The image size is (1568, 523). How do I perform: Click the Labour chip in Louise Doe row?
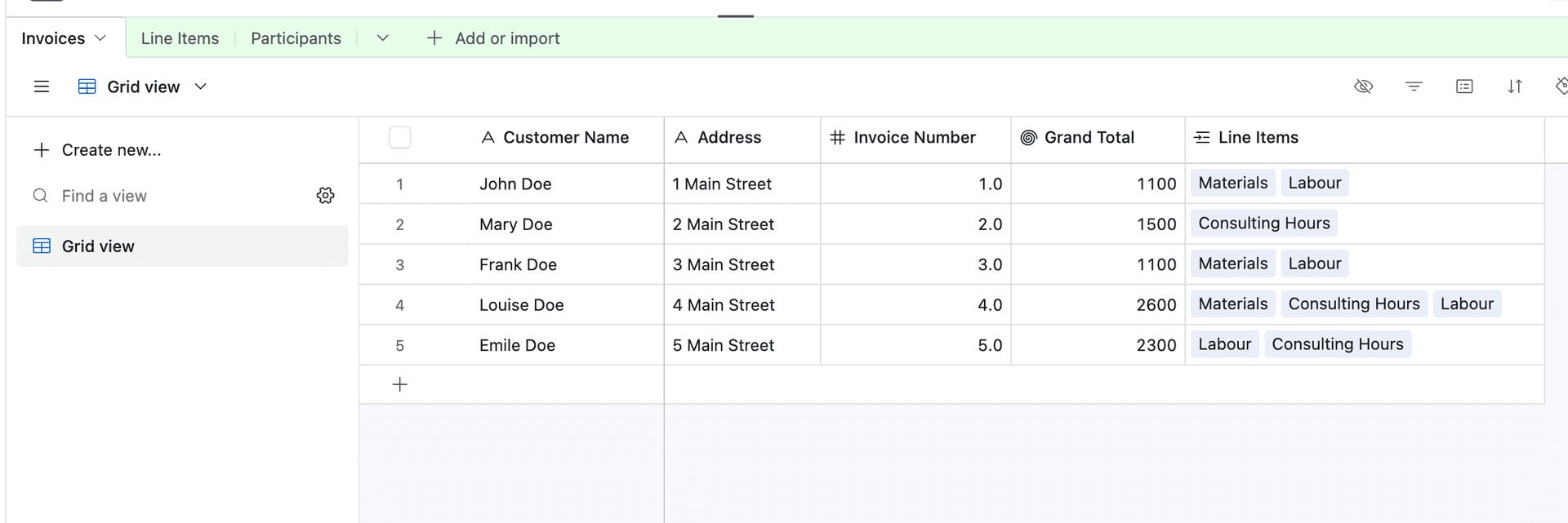(x=1467, y=304)
